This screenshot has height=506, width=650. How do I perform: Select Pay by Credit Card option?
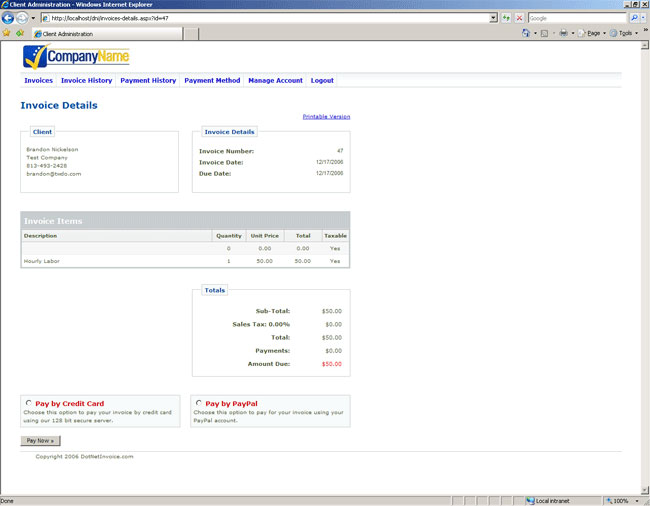pos(28,403)
